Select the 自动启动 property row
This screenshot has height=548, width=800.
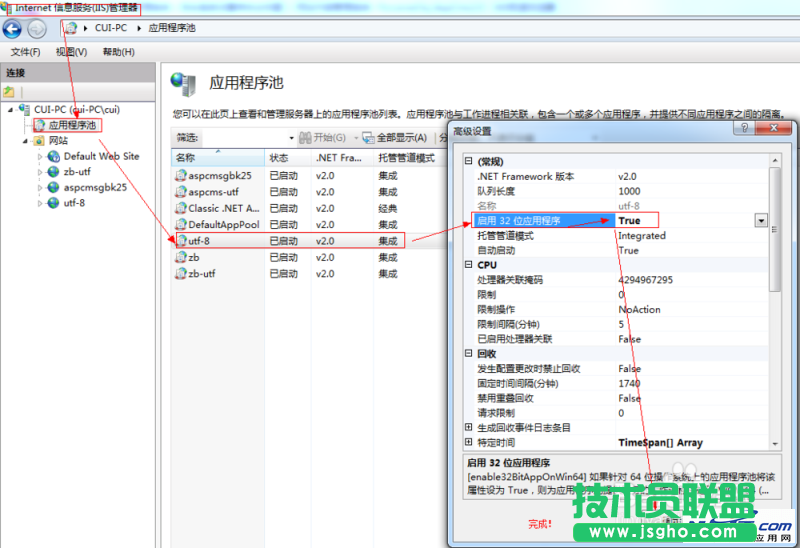(x=621, y=251)
